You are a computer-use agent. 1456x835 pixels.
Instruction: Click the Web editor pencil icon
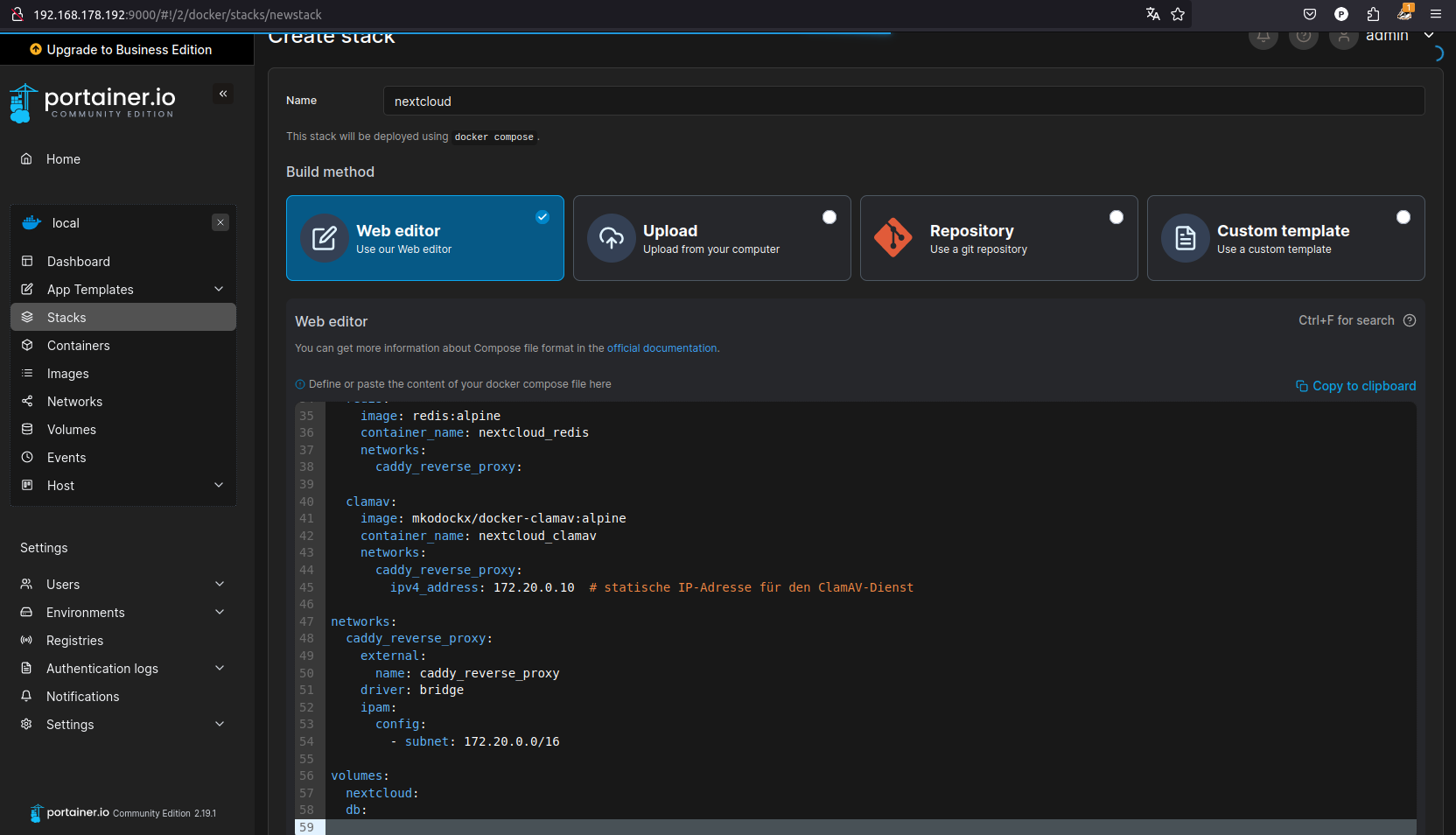point(325,238)
